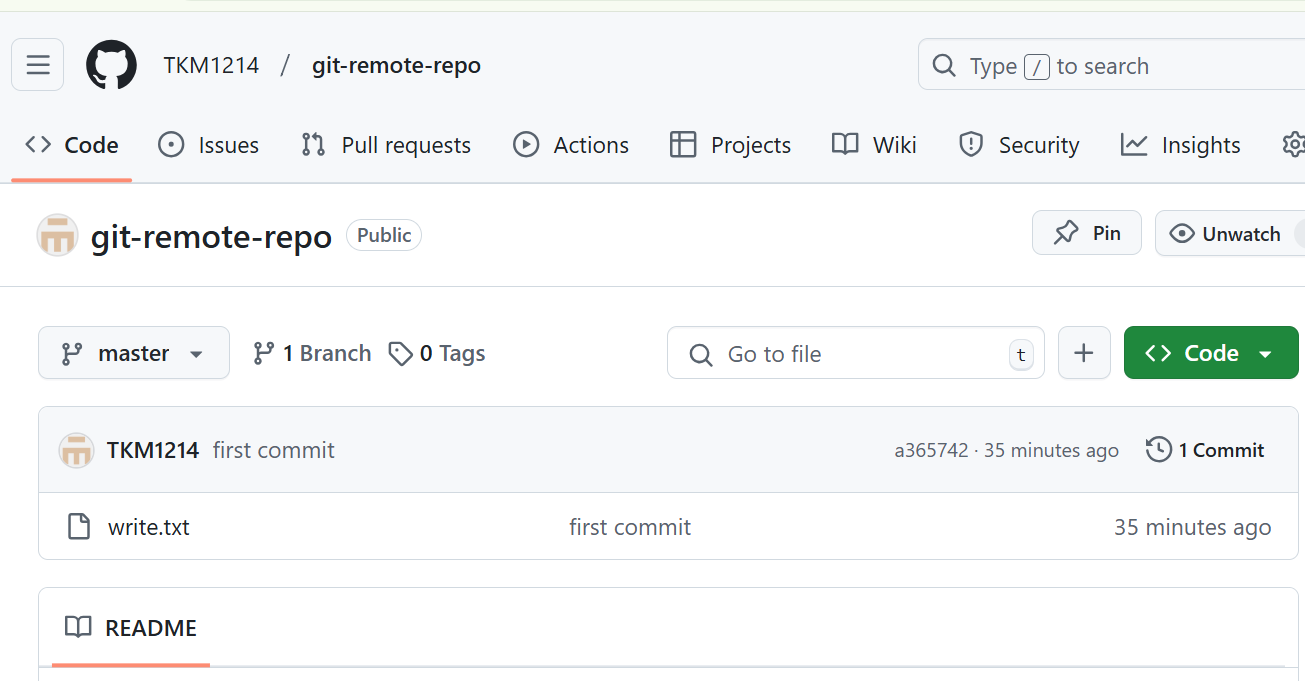Open the Insights tab
The width and height of the screenshot is (1305, 681).
coord(1180,145)
